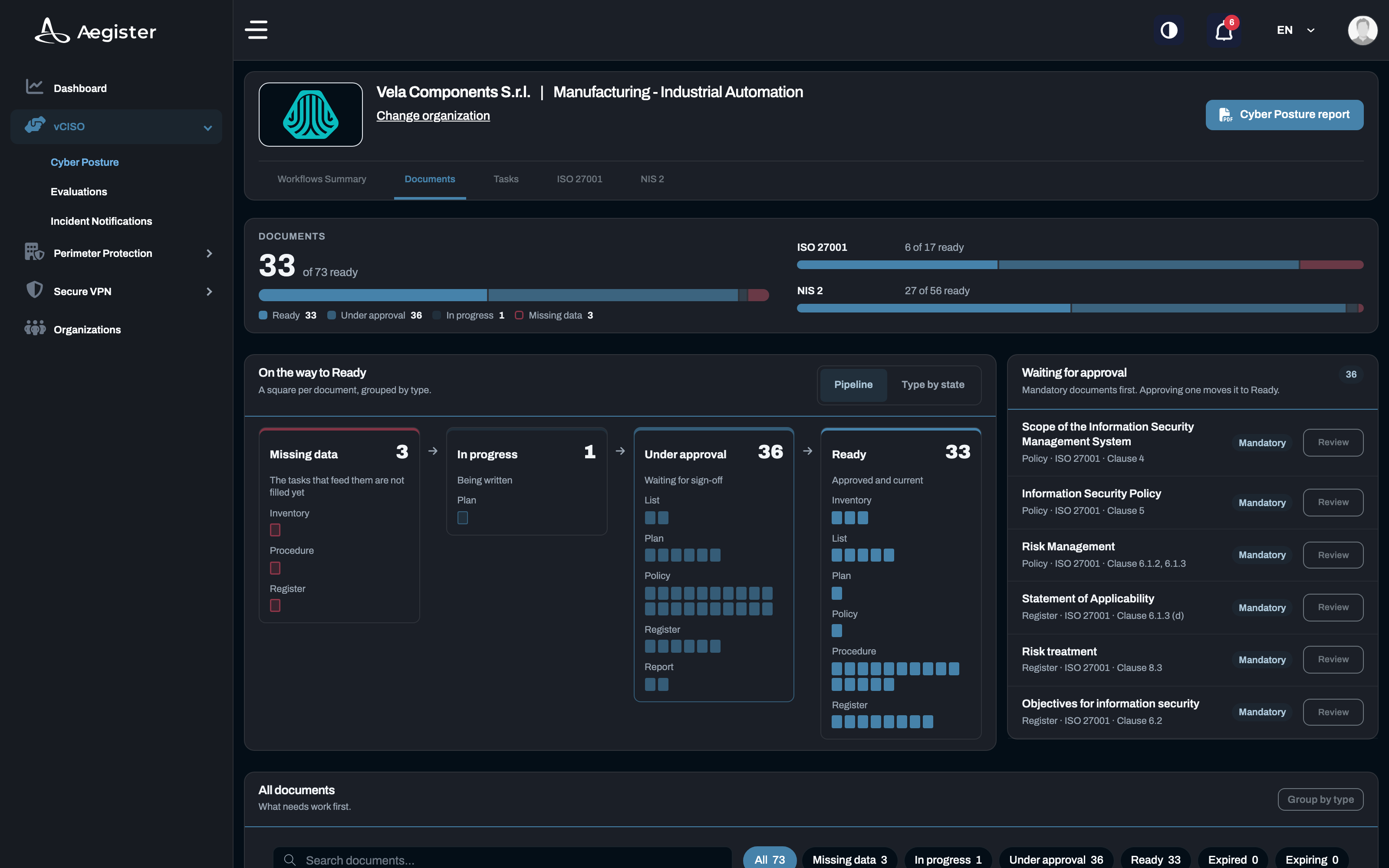Switch to Type by state view
The height and width of the screenshot is (868, 1389).
(x=933, y=385)
